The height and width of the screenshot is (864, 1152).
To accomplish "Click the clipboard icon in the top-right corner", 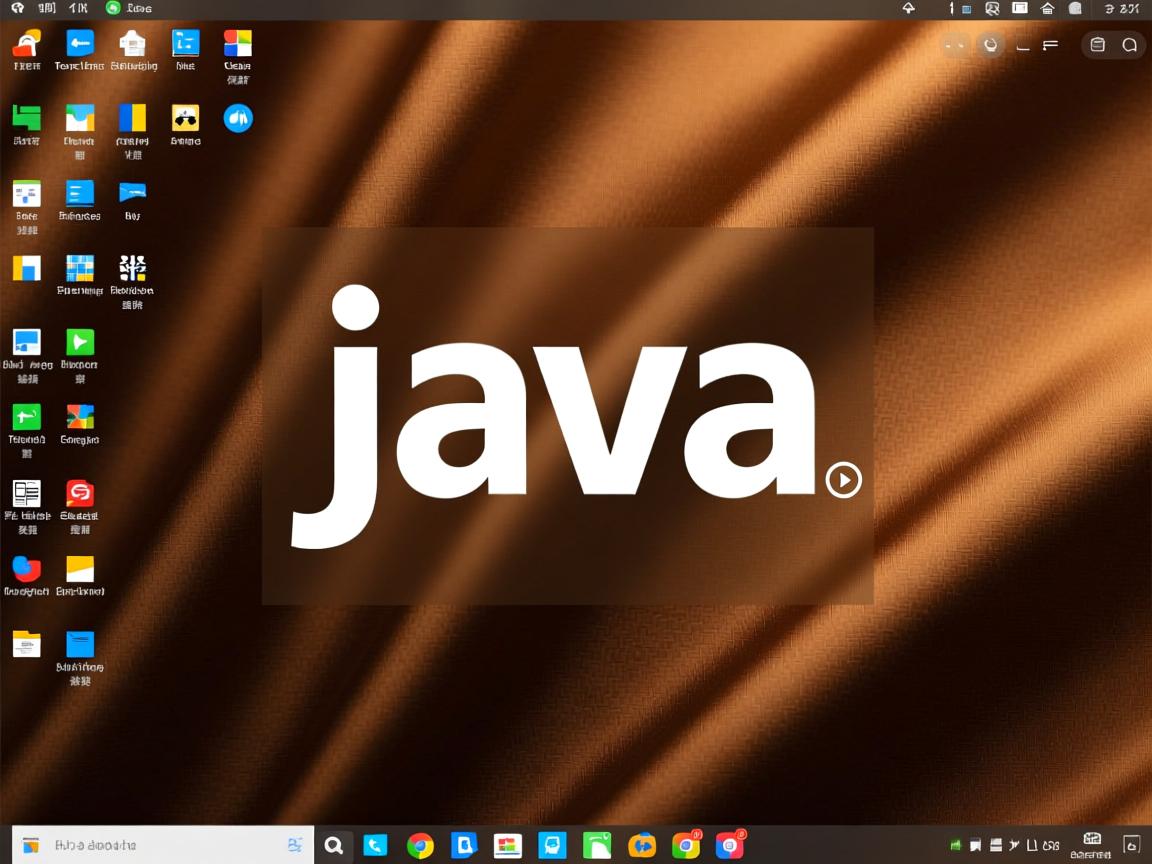I will click(1097, 44).
